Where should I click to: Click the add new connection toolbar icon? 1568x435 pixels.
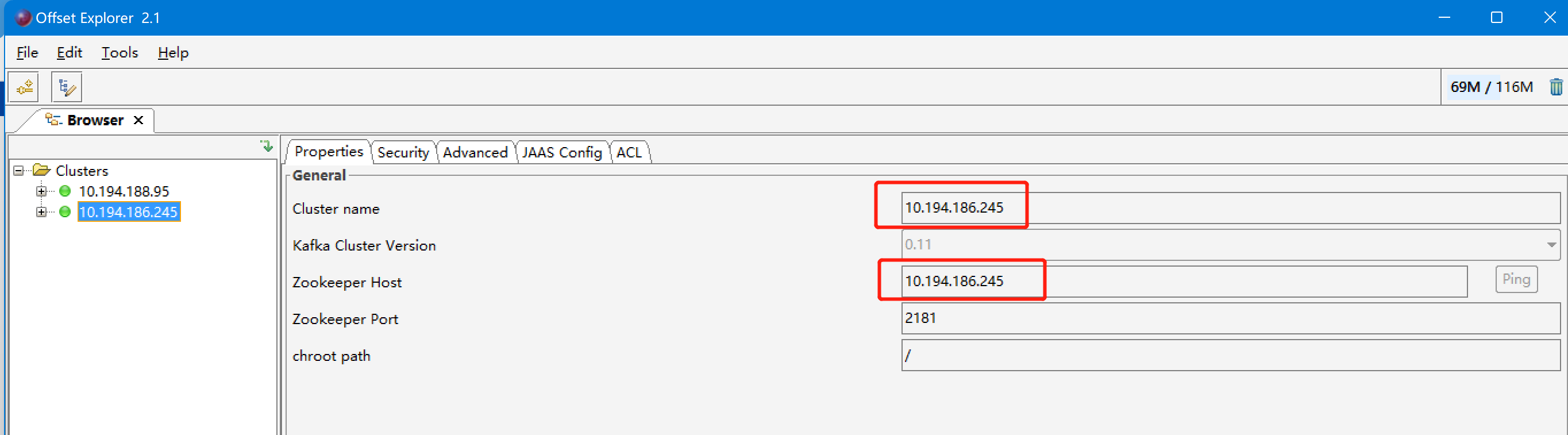tap(24, 87)
